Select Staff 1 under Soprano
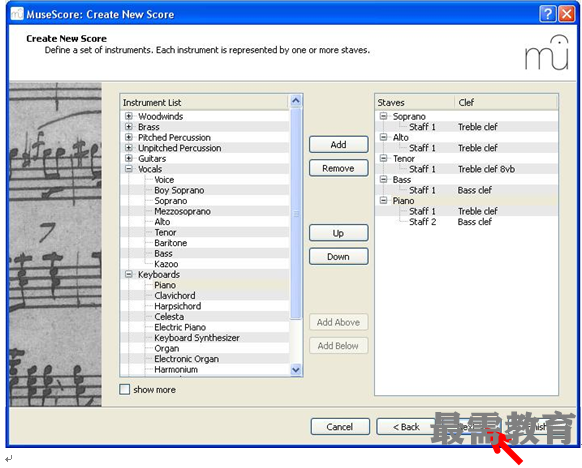This screenshot has width=582, height=468. pyautogui.click(x=422, y=127)
